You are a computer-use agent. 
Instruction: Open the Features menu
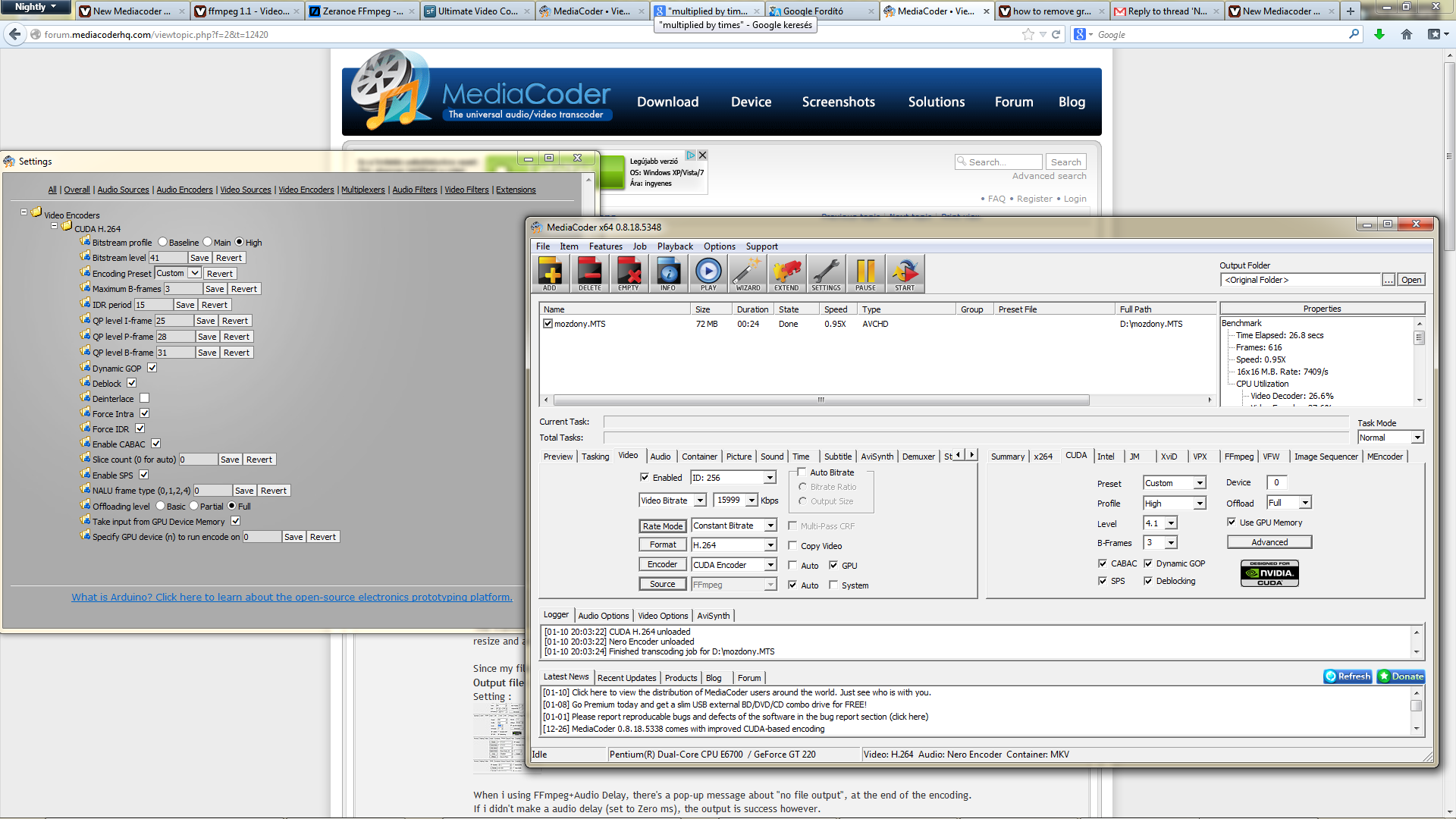point(605,246)
